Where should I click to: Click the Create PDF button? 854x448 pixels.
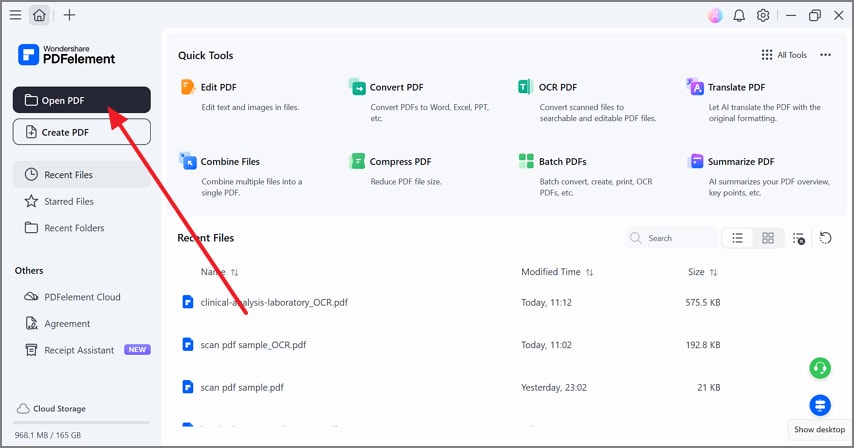82,132
